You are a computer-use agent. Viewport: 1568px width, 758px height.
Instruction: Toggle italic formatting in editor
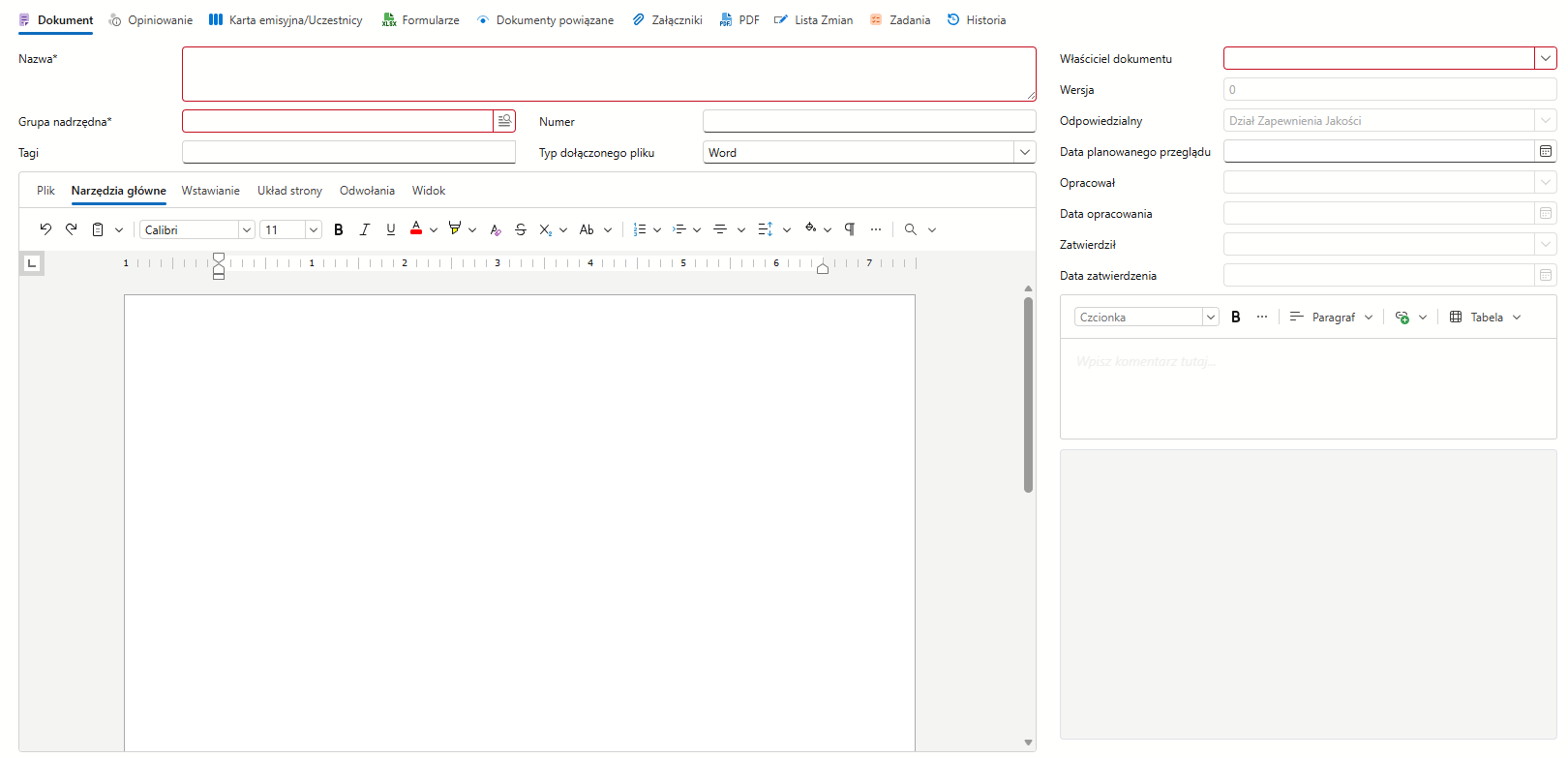tap(365, 229)
